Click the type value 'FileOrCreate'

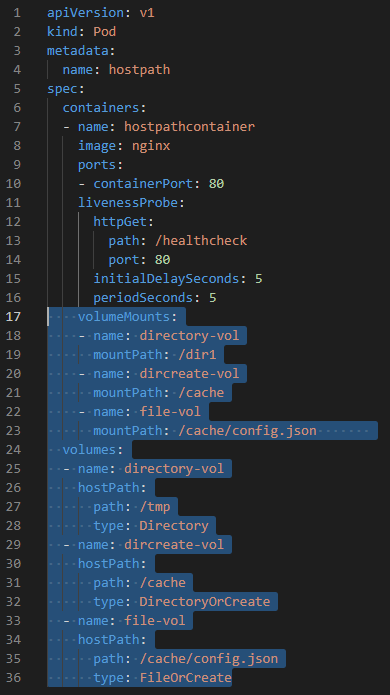coord(186,678)
